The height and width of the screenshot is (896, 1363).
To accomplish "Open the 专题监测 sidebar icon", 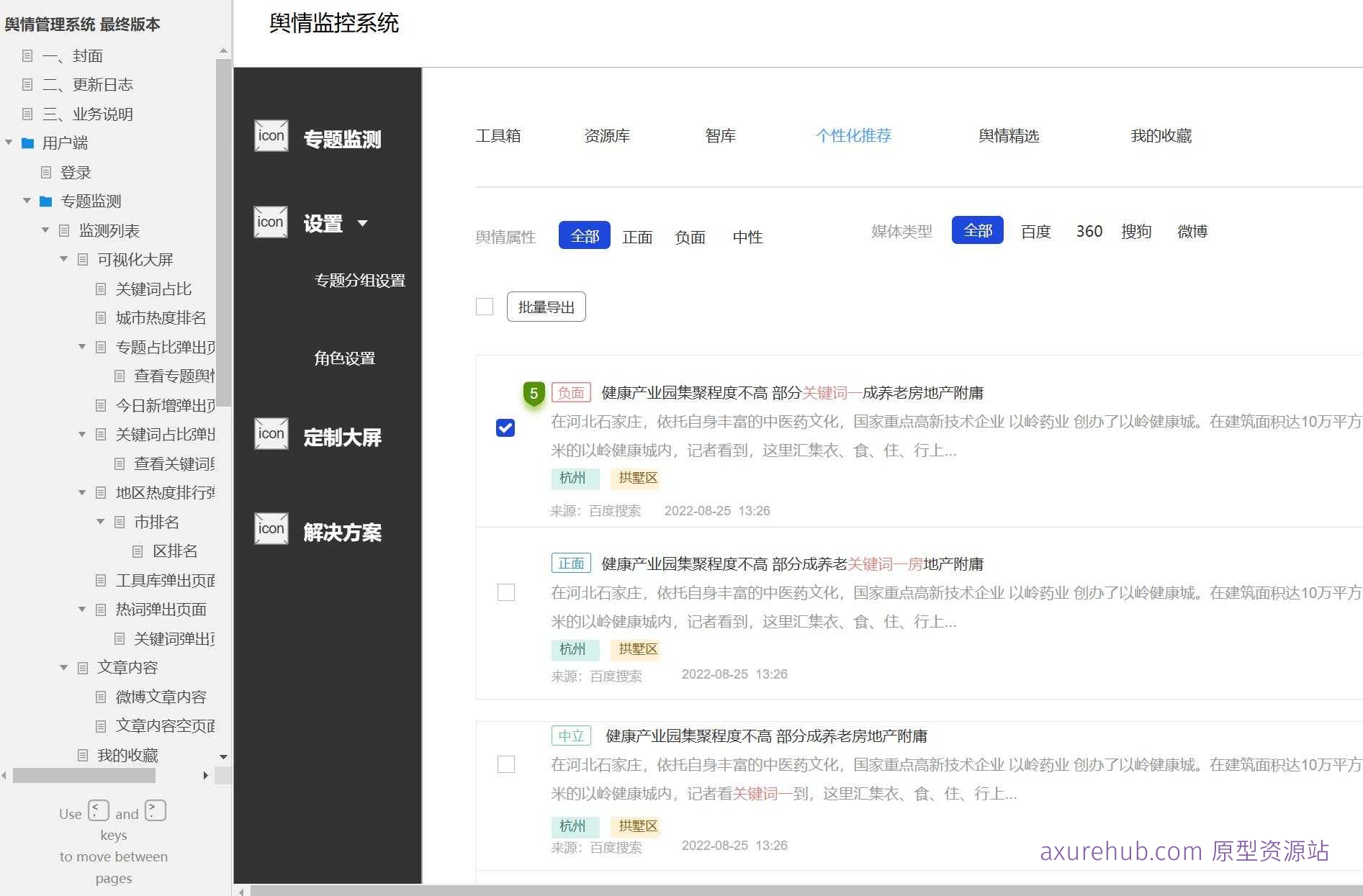I will point(270,136).
